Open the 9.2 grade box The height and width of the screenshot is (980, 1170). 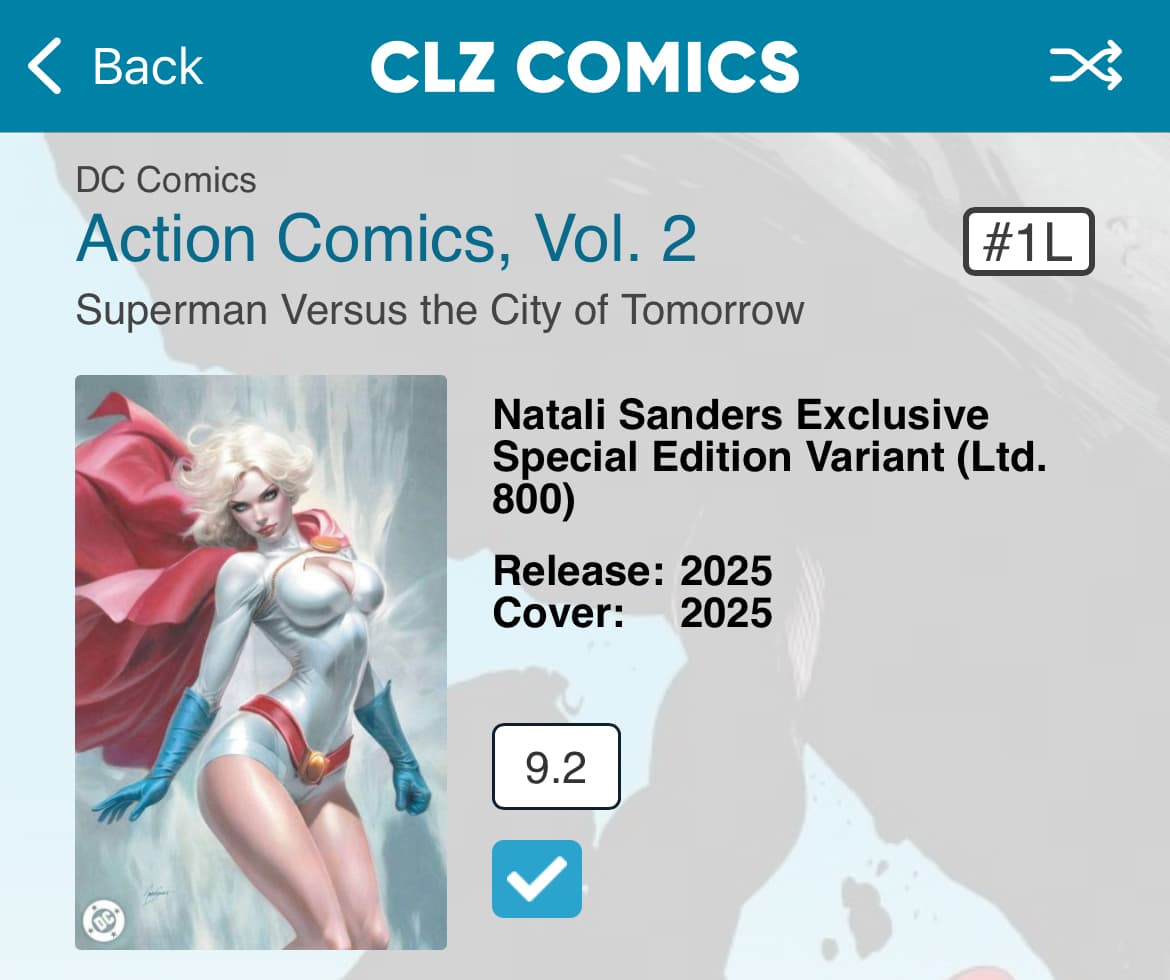556,767
